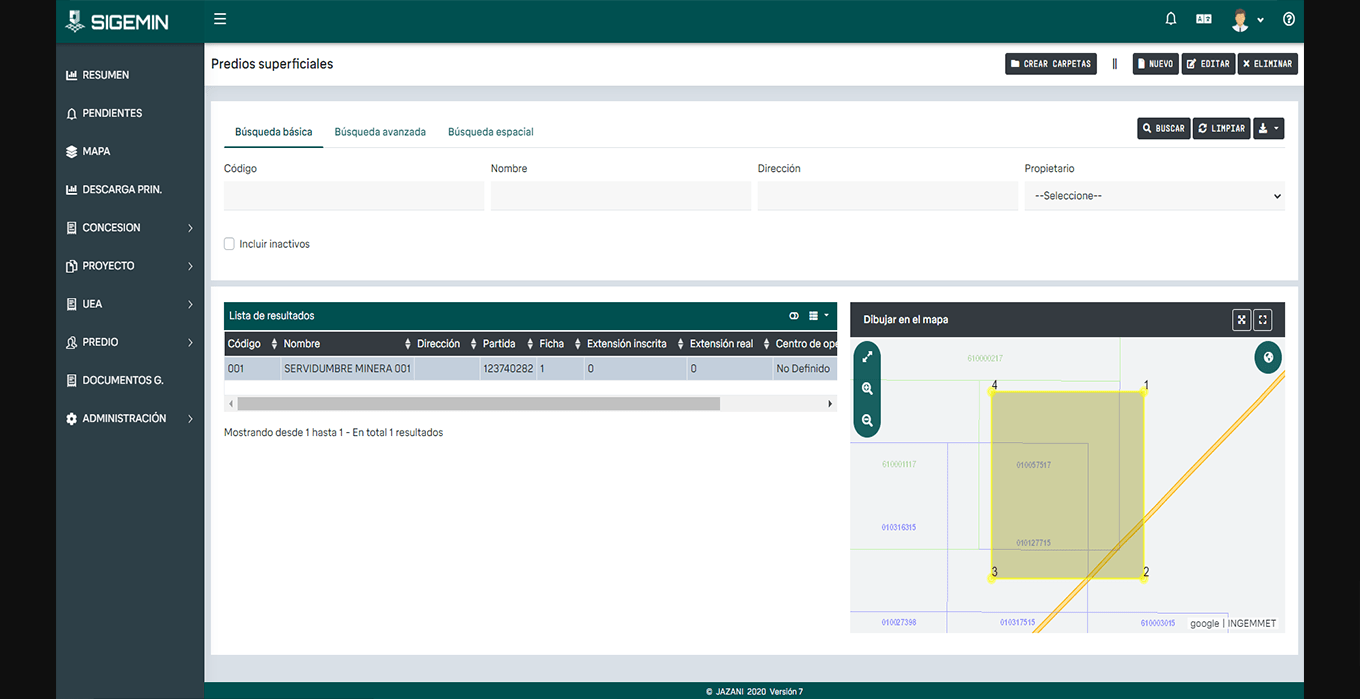This screenshot has width=1360, height=699.
Task: Zoom in on the map
Action: [x=867, y=389]
